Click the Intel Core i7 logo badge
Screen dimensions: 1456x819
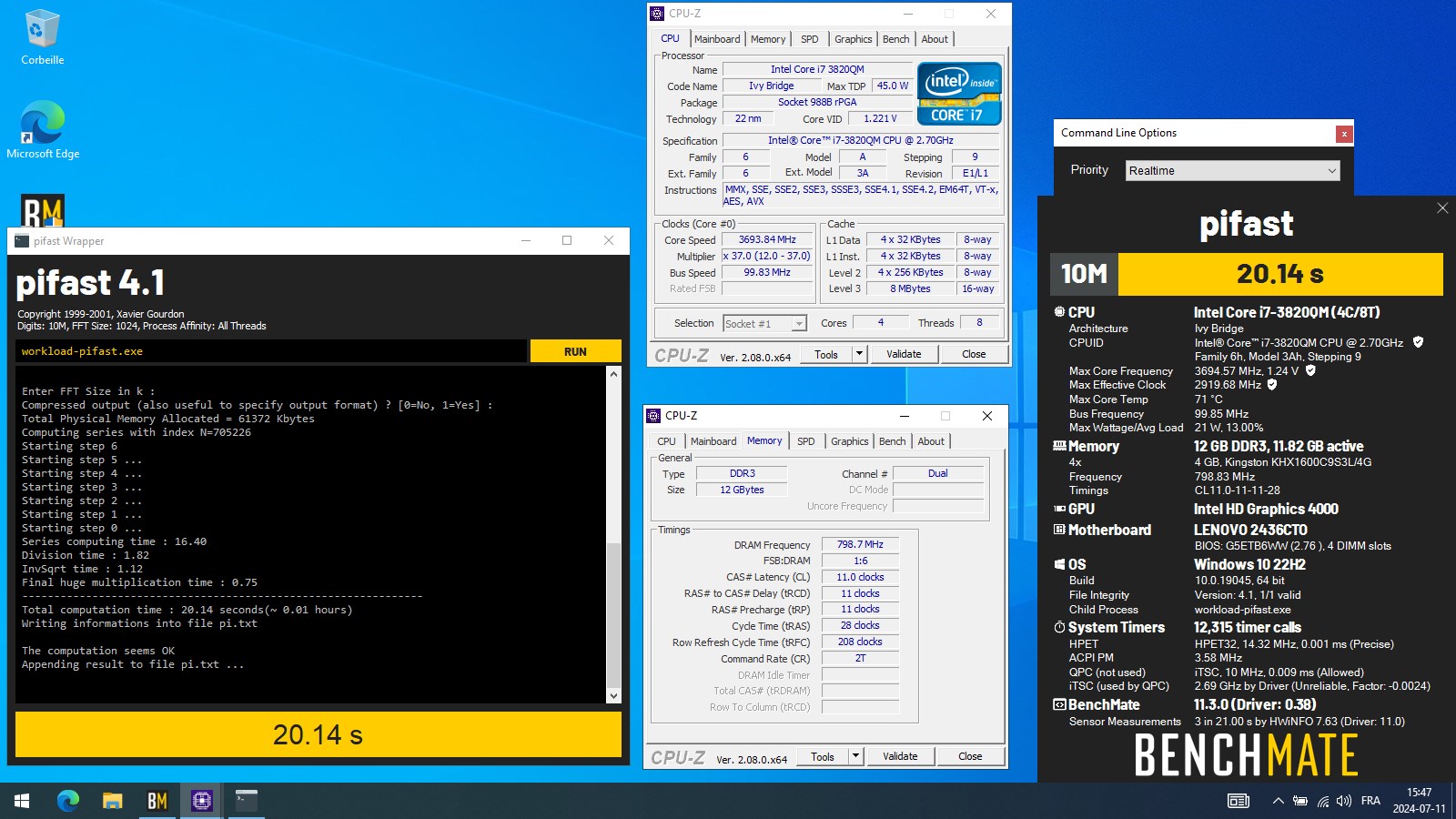click(960, 94)
